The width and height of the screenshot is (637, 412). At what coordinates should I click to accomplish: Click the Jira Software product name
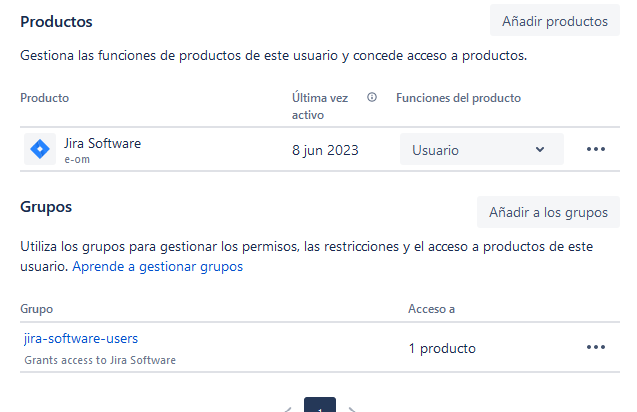click(102, 143)
